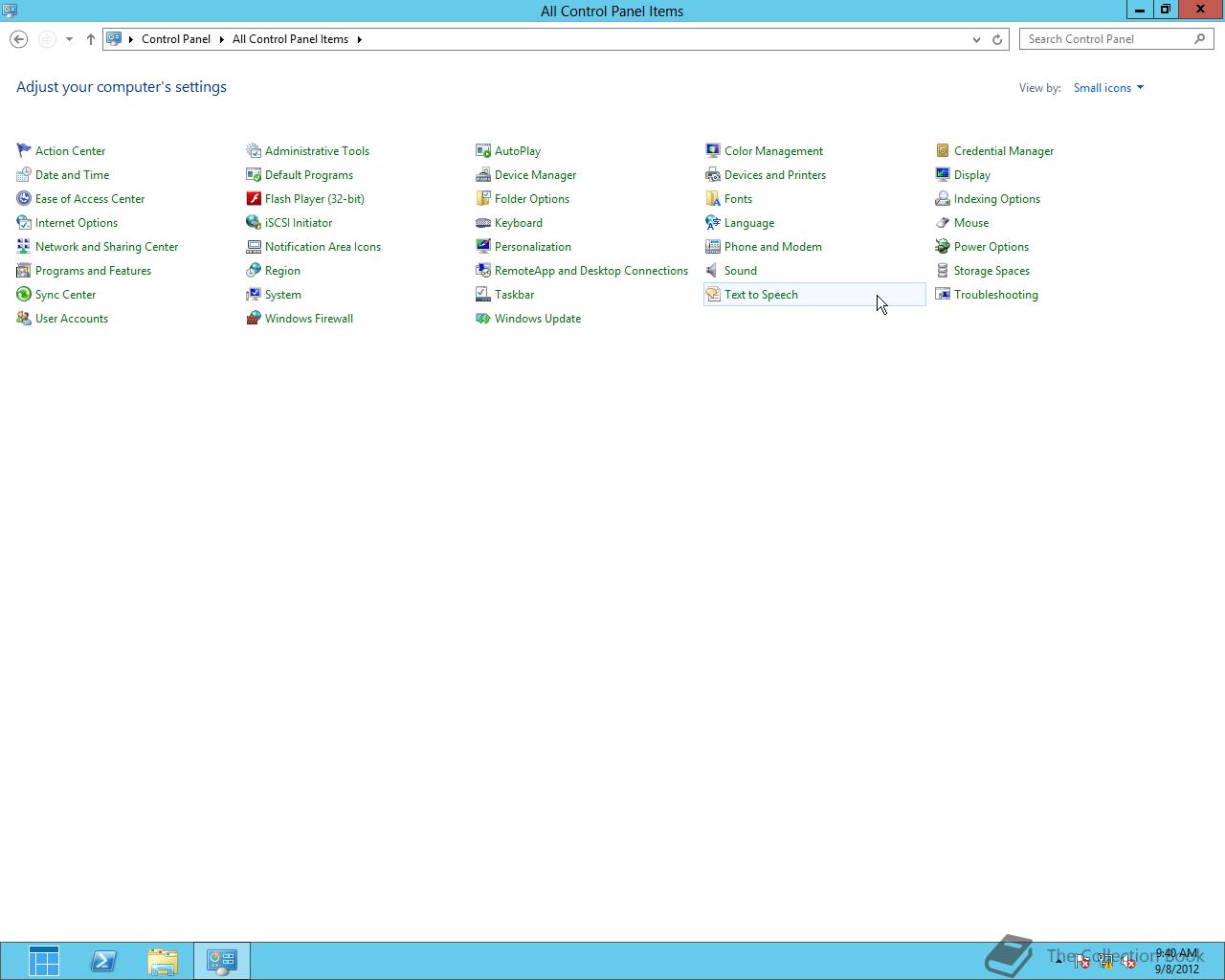This screenshot has height=980, width=1225.
Task: Click the Windows Firewall brick icon
Action: pyautogui.click(x=254, y=318)
